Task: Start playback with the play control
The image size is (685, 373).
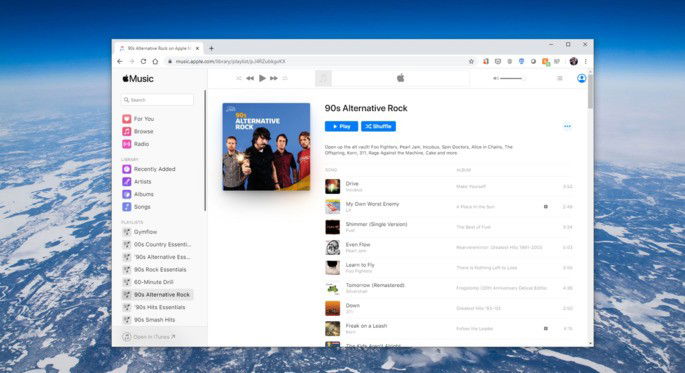Action: pos(262,78)
